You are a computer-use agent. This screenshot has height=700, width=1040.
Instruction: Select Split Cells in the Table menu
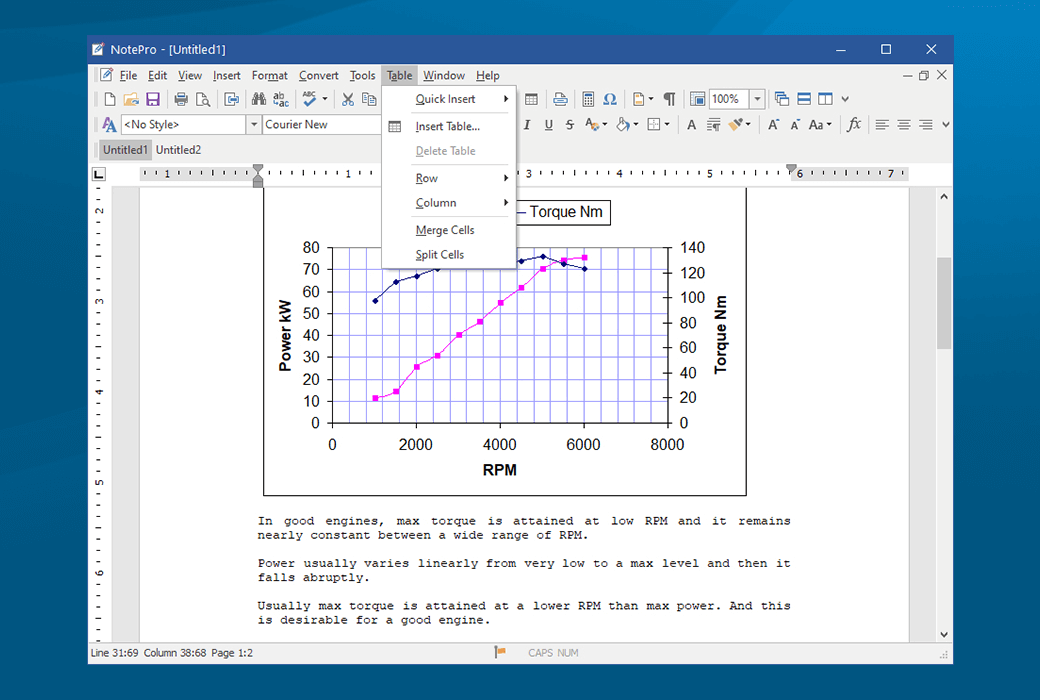point(449,254)
